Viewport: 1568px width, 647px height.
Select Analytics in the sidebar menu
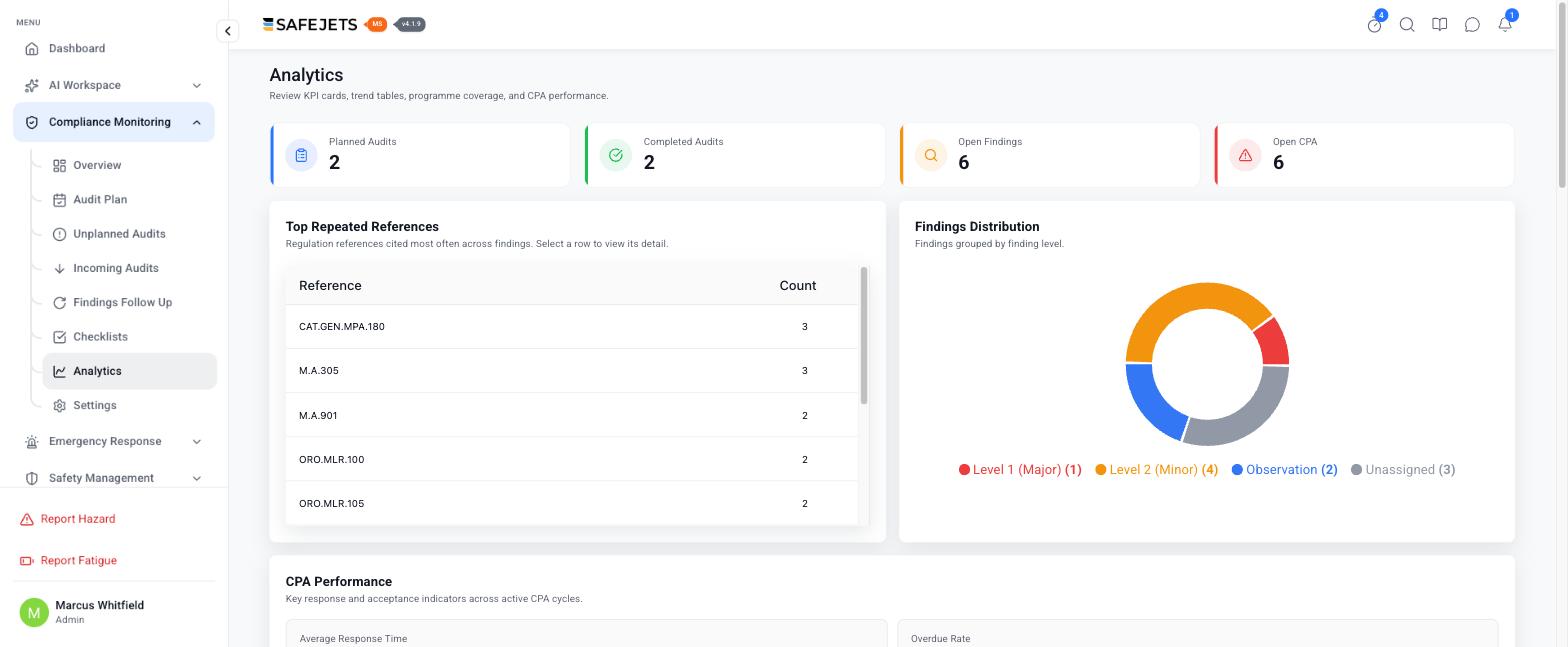click(130, 371)
